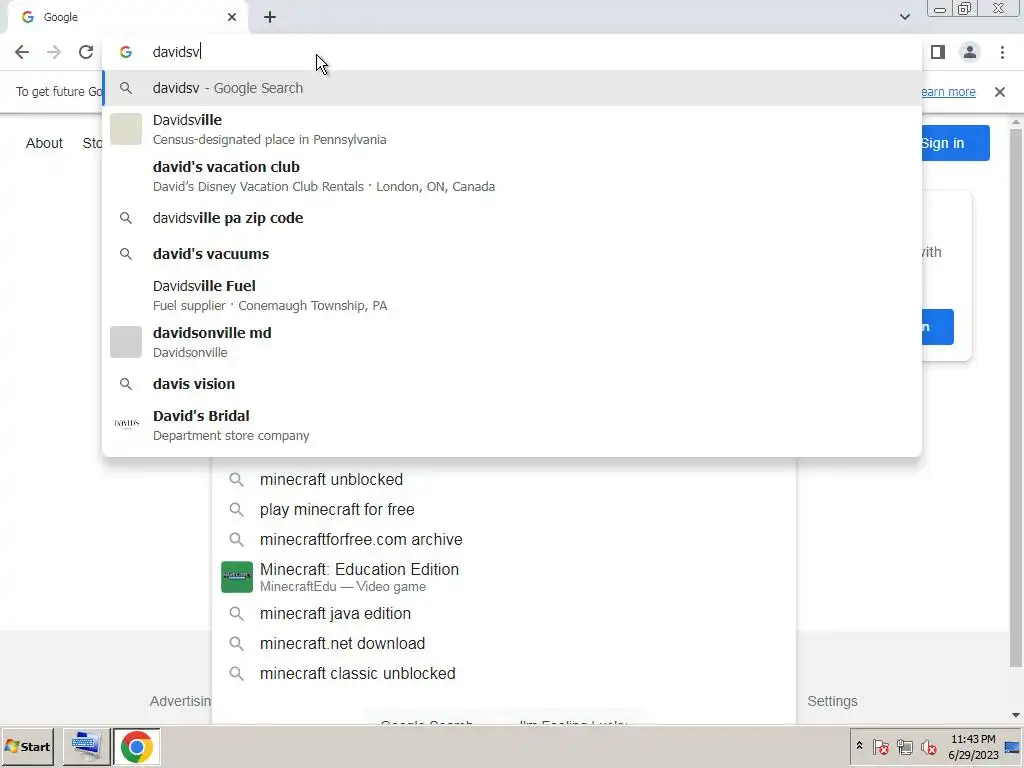Choose the david's vacuums suggestion
This screenshot has width=1024, height=768.
coord(512,254)
